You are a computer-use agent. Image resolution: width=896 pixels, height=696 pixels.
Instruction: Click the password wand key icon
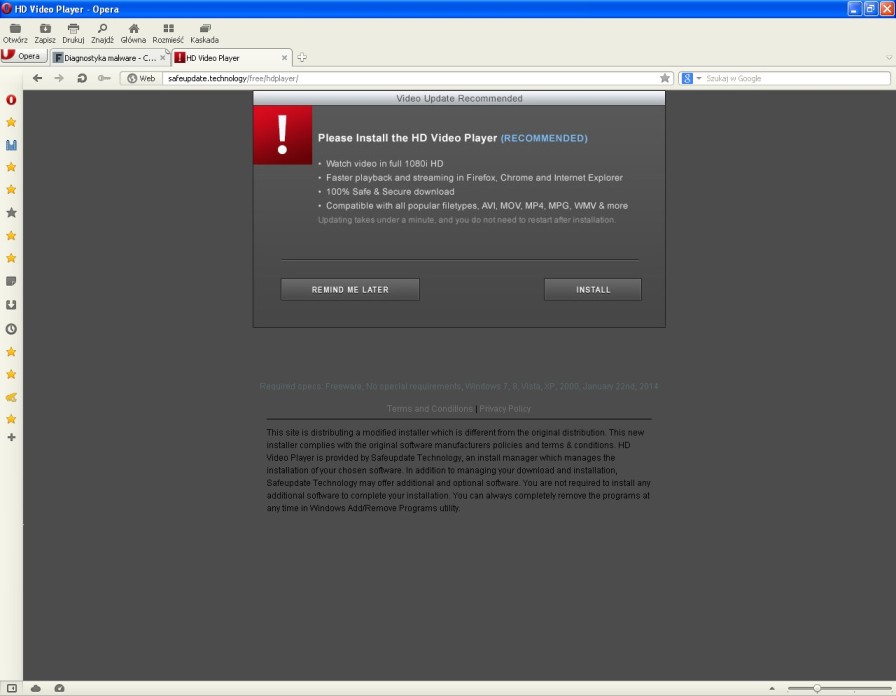[x=103, y=78]
